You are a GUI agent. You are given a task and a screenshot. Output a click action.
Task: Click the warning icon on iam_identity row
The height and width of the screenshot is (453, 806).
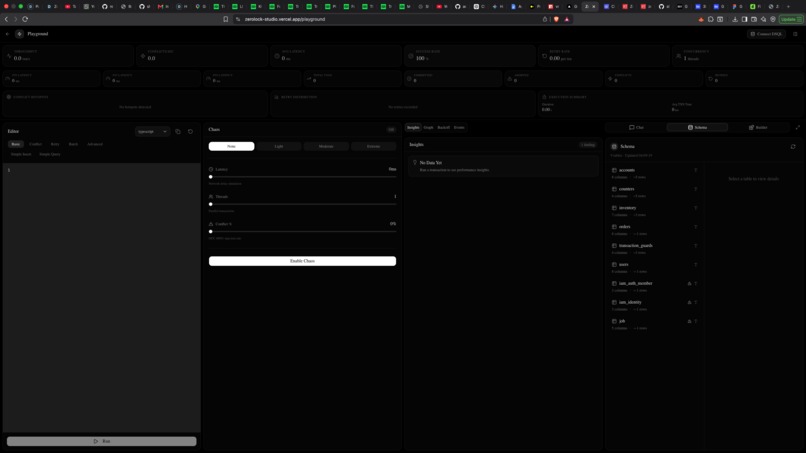pos(689,302)
